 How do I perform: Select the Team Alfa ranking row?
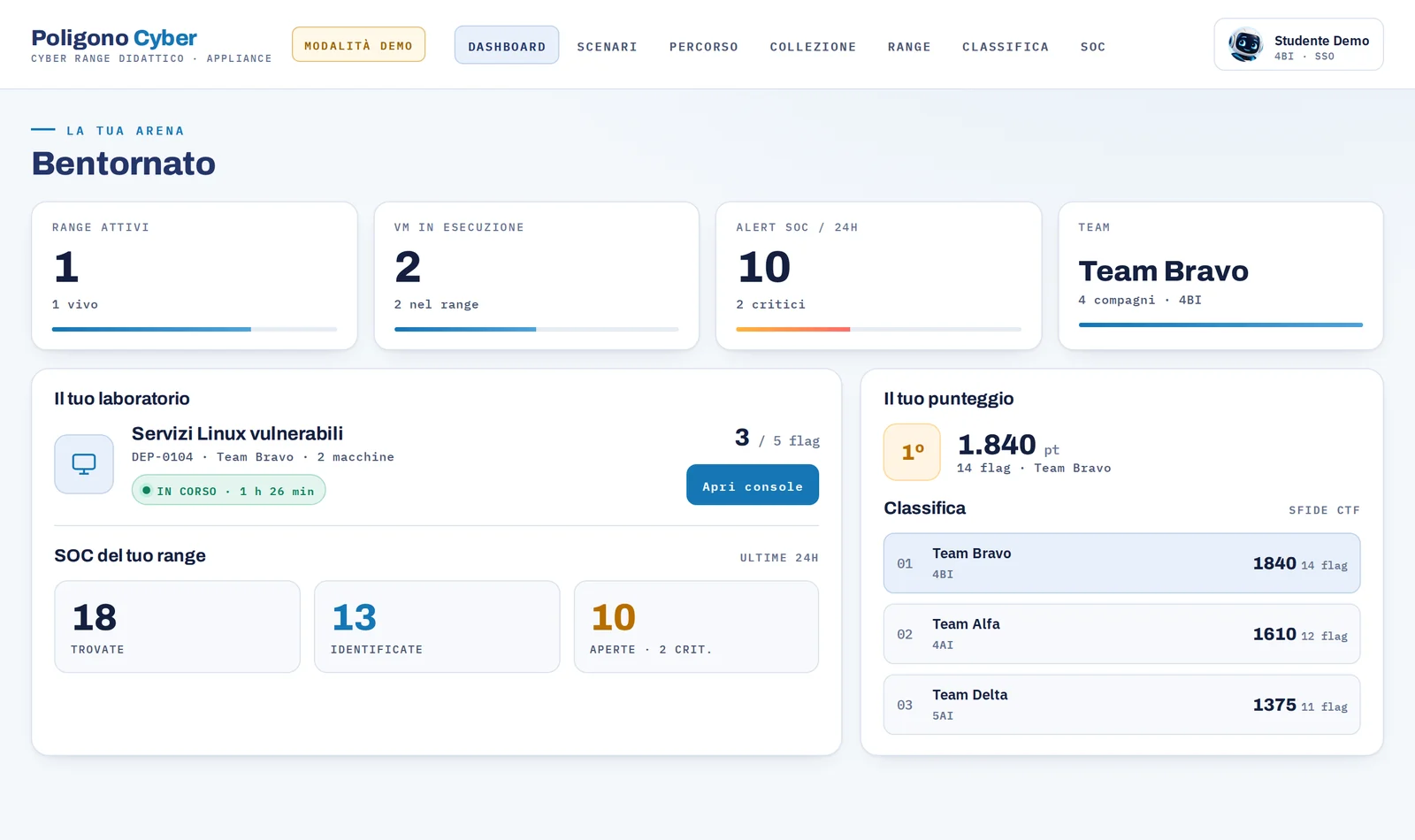pos(1121,634)
